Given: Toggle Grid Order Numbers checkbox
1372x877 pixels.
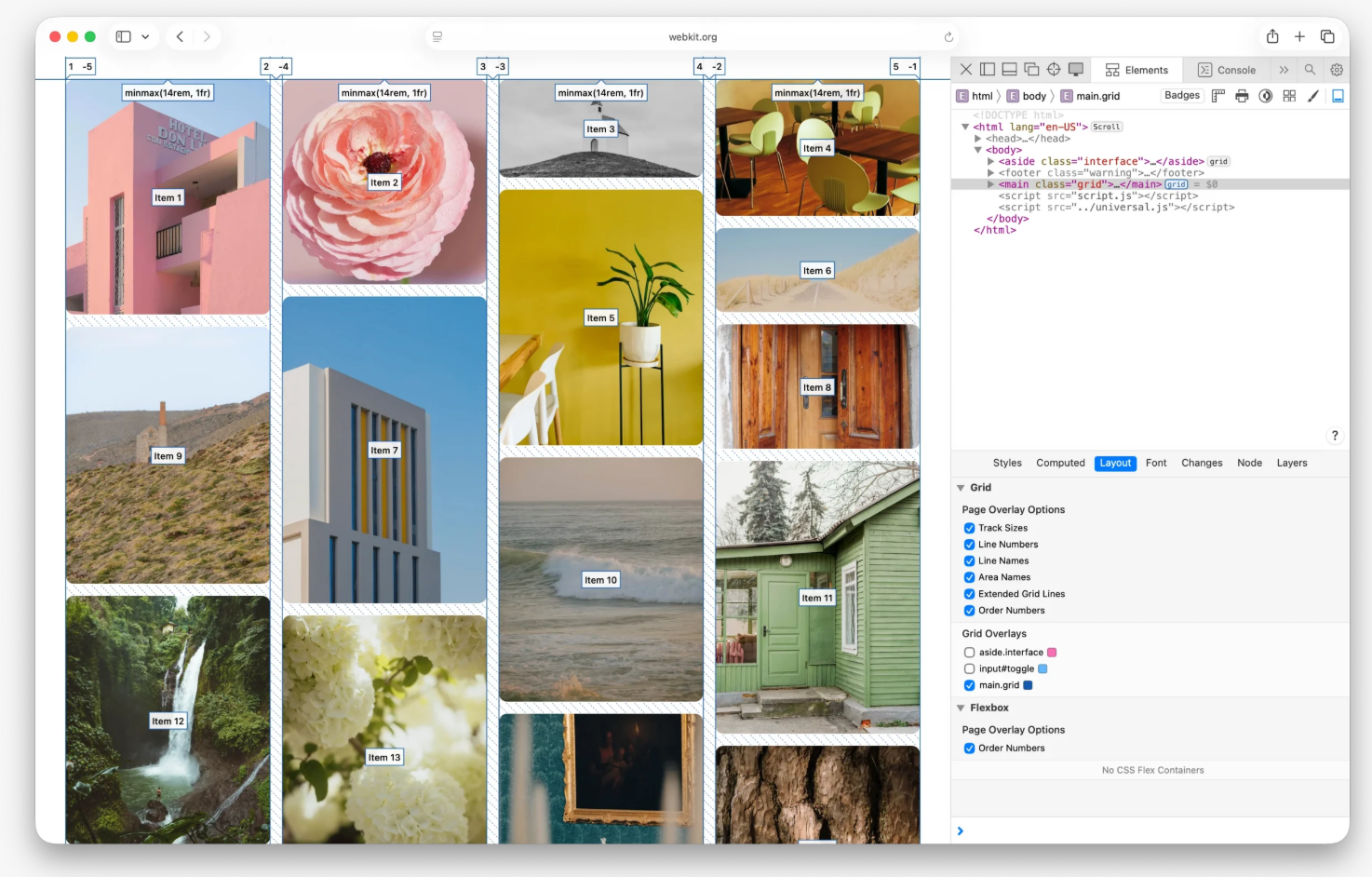Looking at the screenshot, I should point(969,611).
